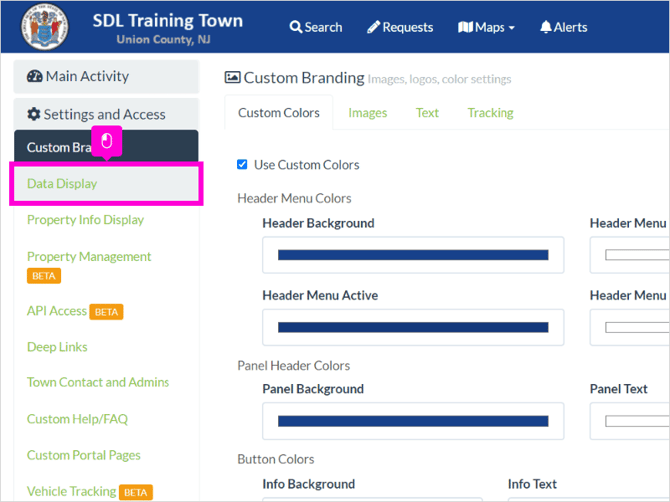
Task: Click the Main Activity dashboard gauge icon
Action: click(35, 76)
